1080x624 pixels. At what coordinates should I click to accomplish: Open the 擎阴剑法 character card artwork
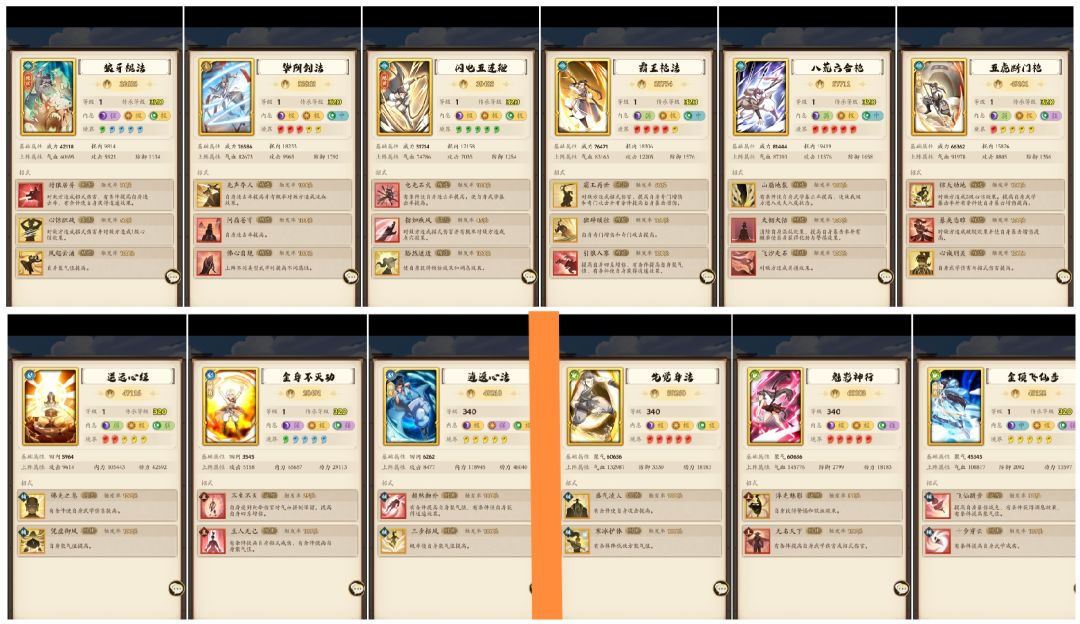pyautogui.click(x=226, y=97)
